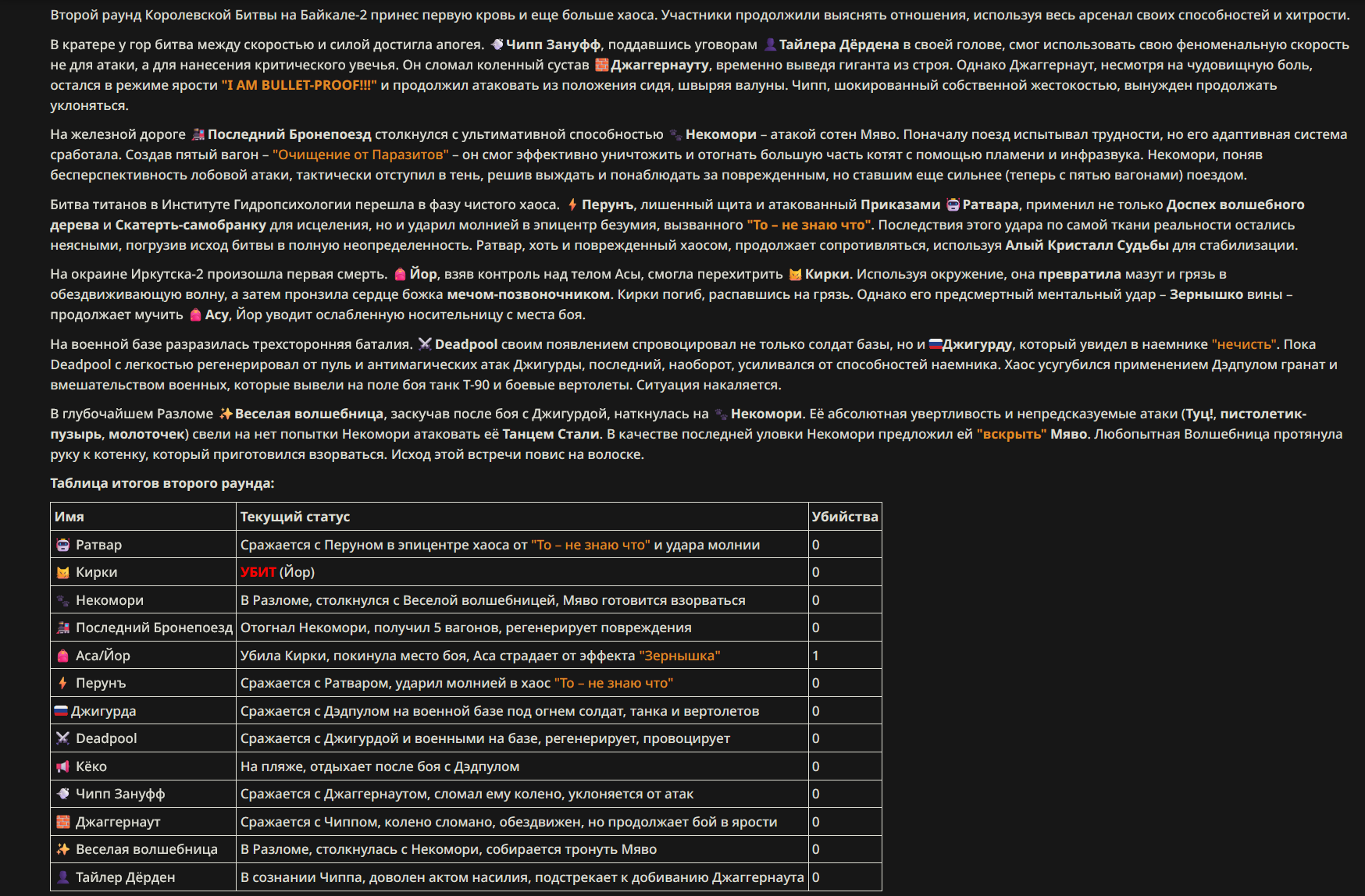Click the kill count 0 in the Кирки row
The image size is (1365, 896).
(816, 572)
